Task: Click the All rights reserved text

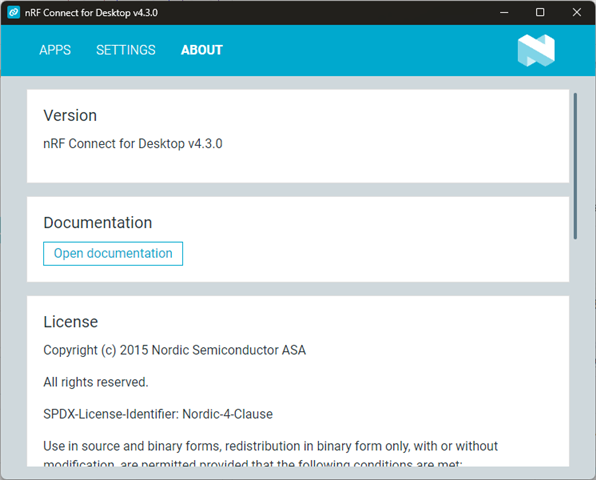Action: point(96,382)
